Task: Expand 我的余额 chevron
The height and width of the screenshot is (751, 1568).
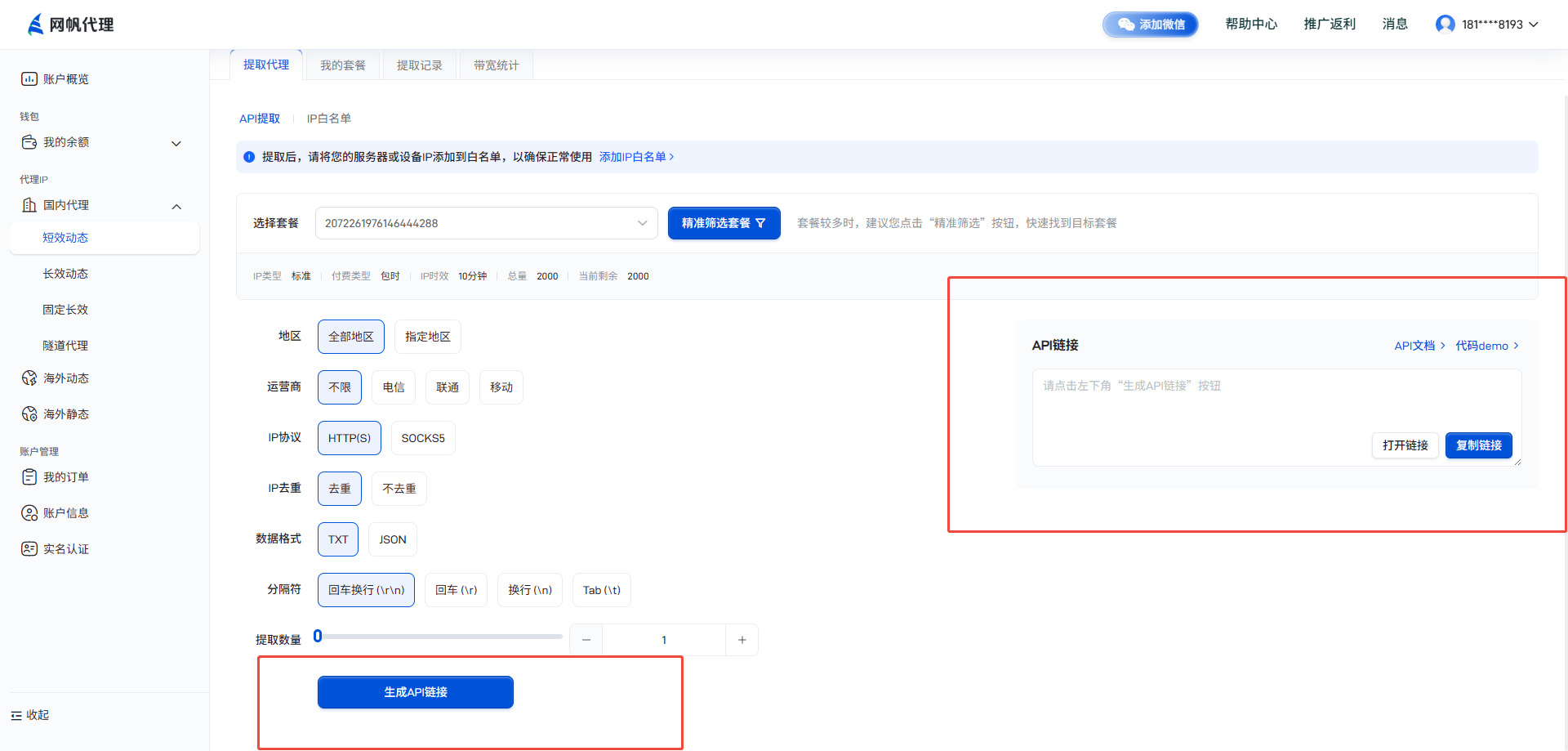Action: tap(176, 144)
